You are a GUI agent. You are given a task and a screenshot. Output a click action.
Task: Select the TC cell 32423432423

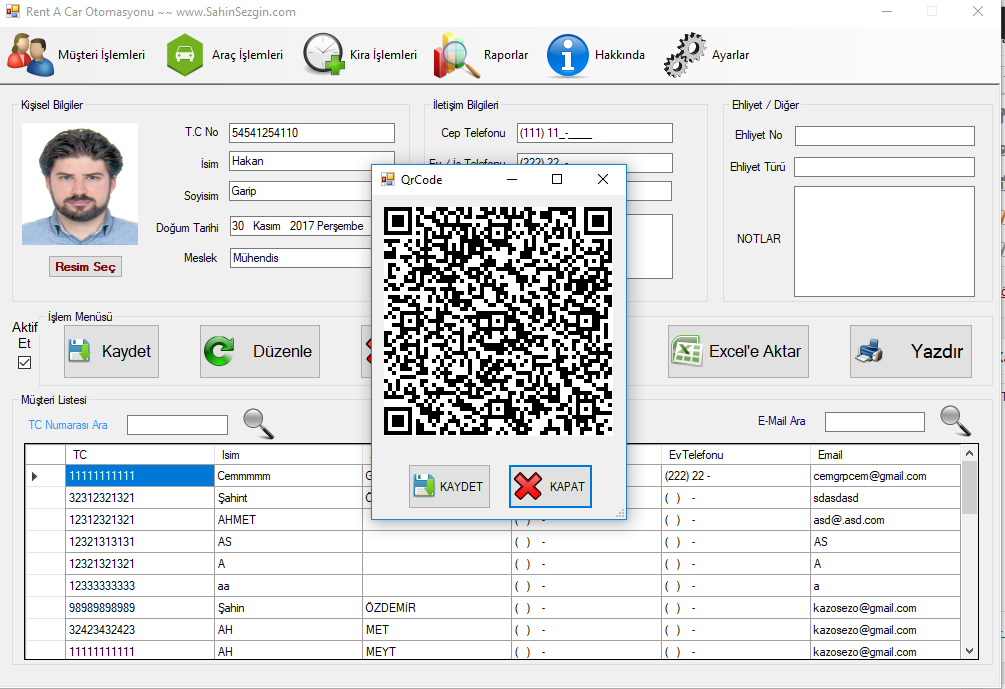click(x=140, y=630)
